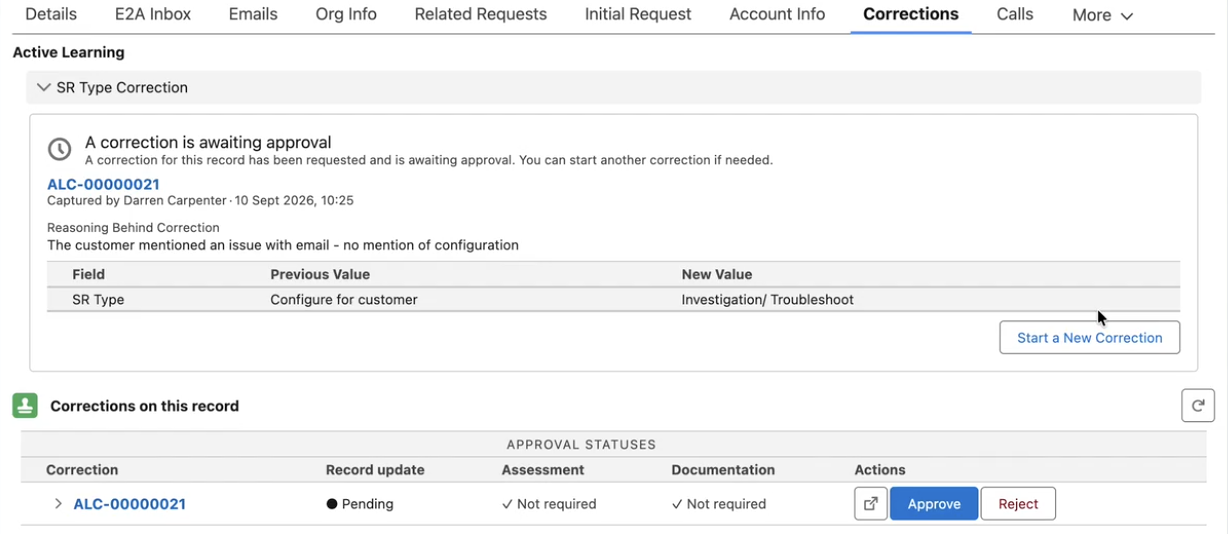Open correction in new window icon

871,504
